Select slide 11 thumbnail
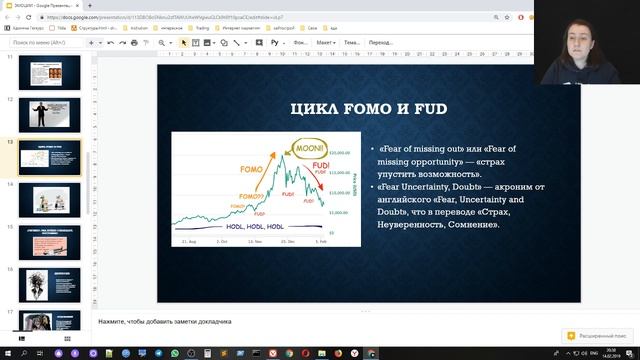Image resolution: width=640 pixels, height=360 pixels. point(49,73)
